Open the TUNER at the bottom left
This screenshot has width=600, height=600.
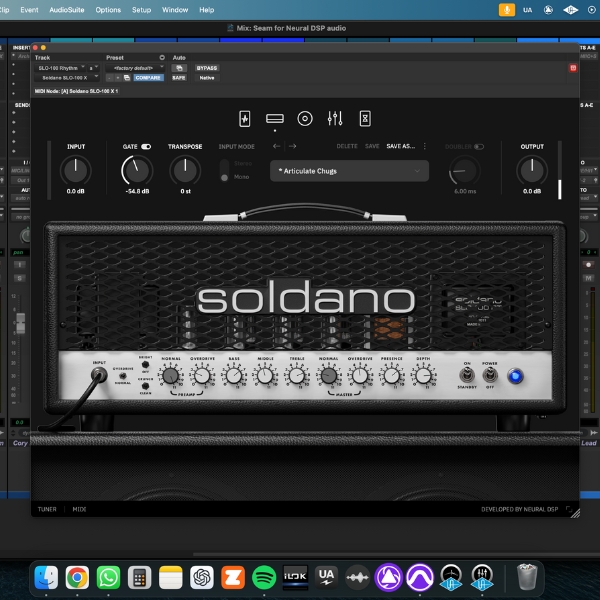(47, 509)
